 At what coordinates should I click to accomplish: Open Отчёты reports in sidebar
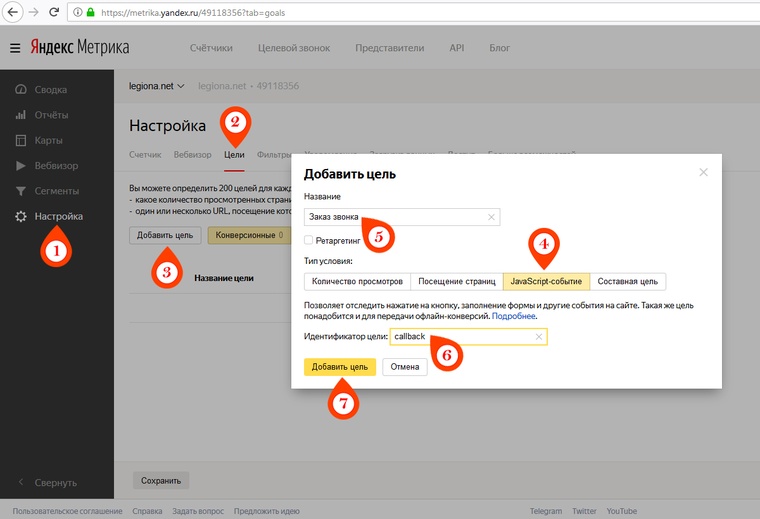coord(51,115)
